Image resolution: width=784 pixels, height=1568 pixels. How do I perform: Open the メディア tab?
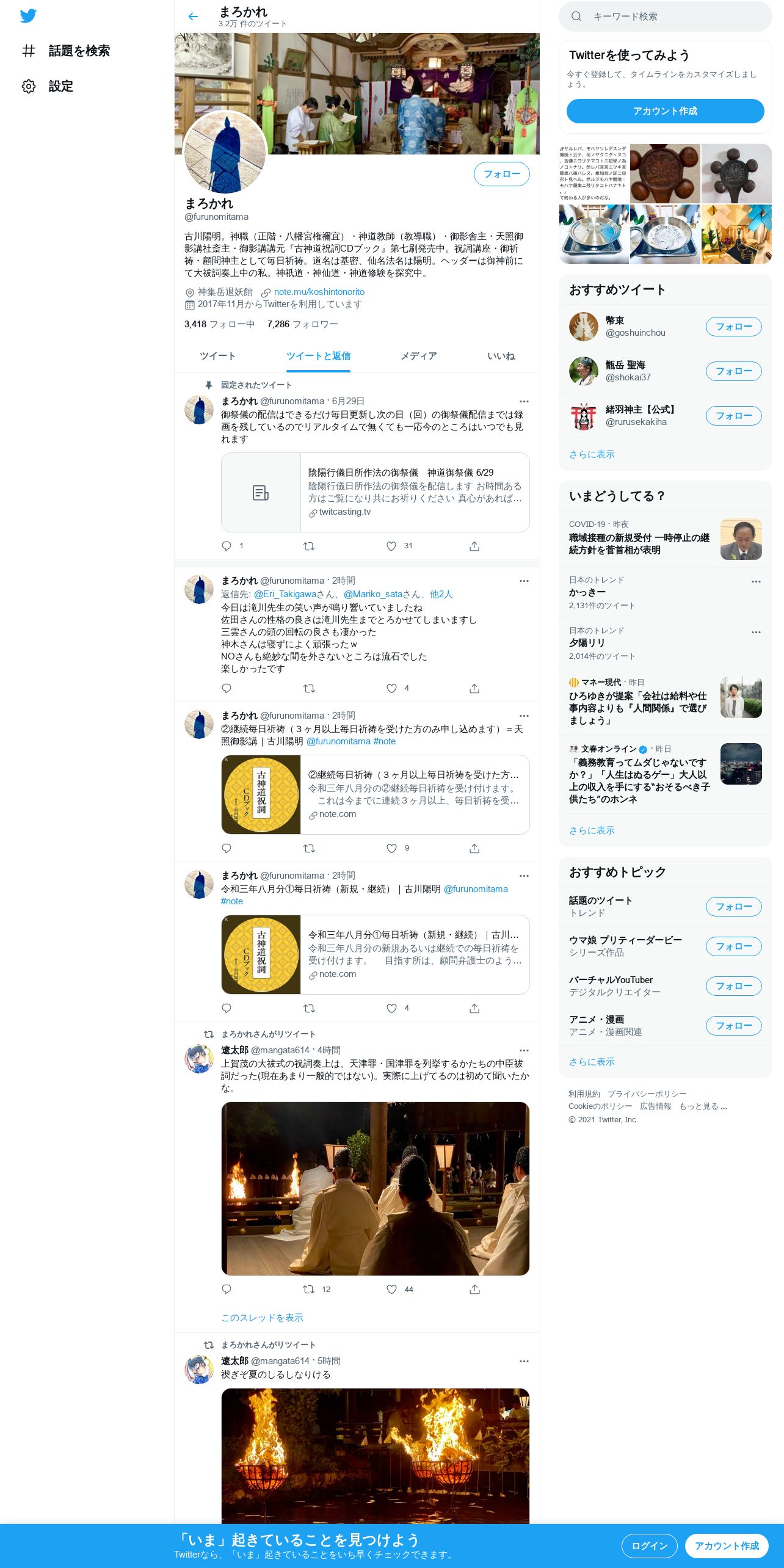[x=419, y=356]
